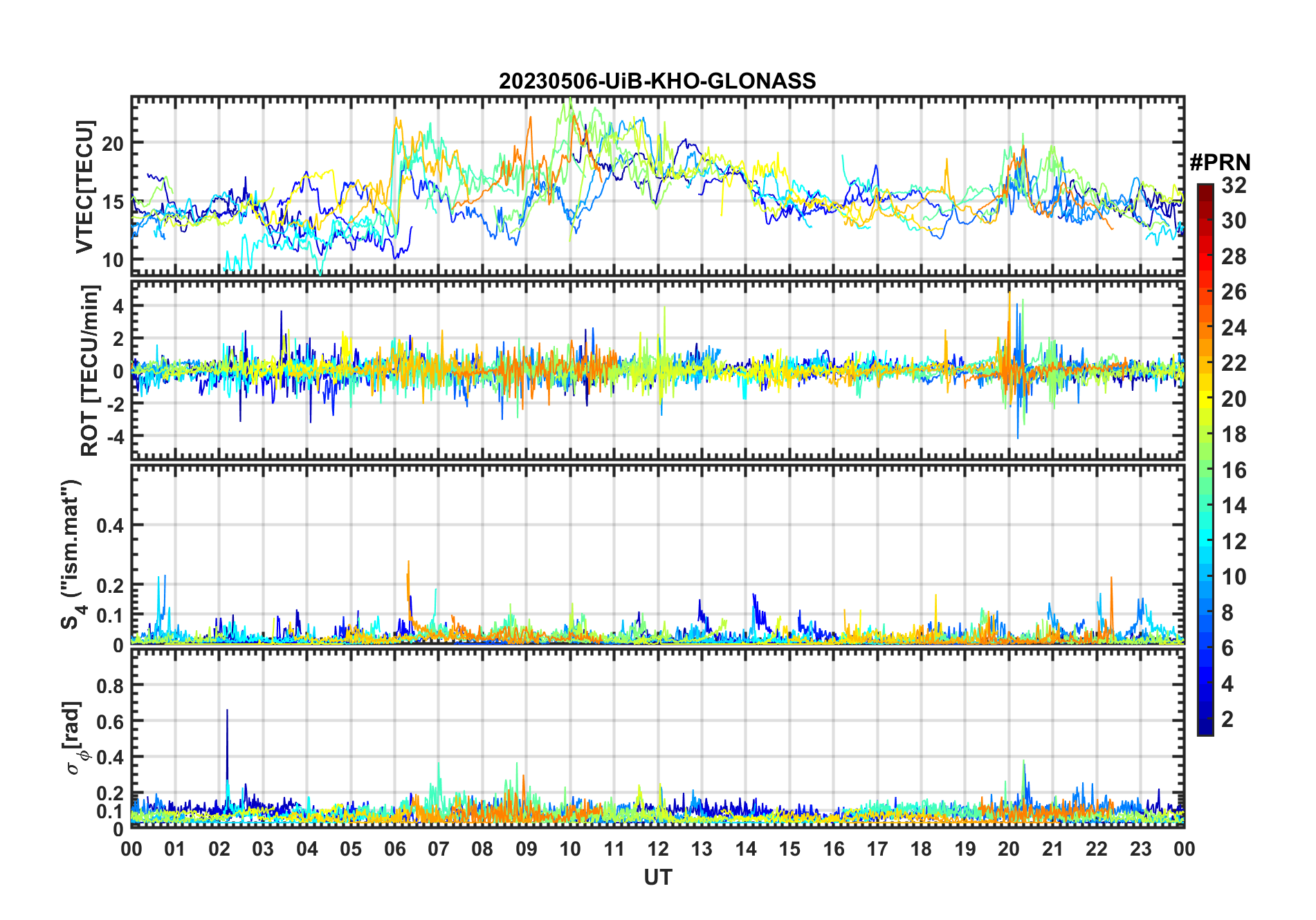Click x-axis tick label 09
Image resolution: width=1316 pixels, height=920 pixels.
pyautogui.click(x=527, y=849)
